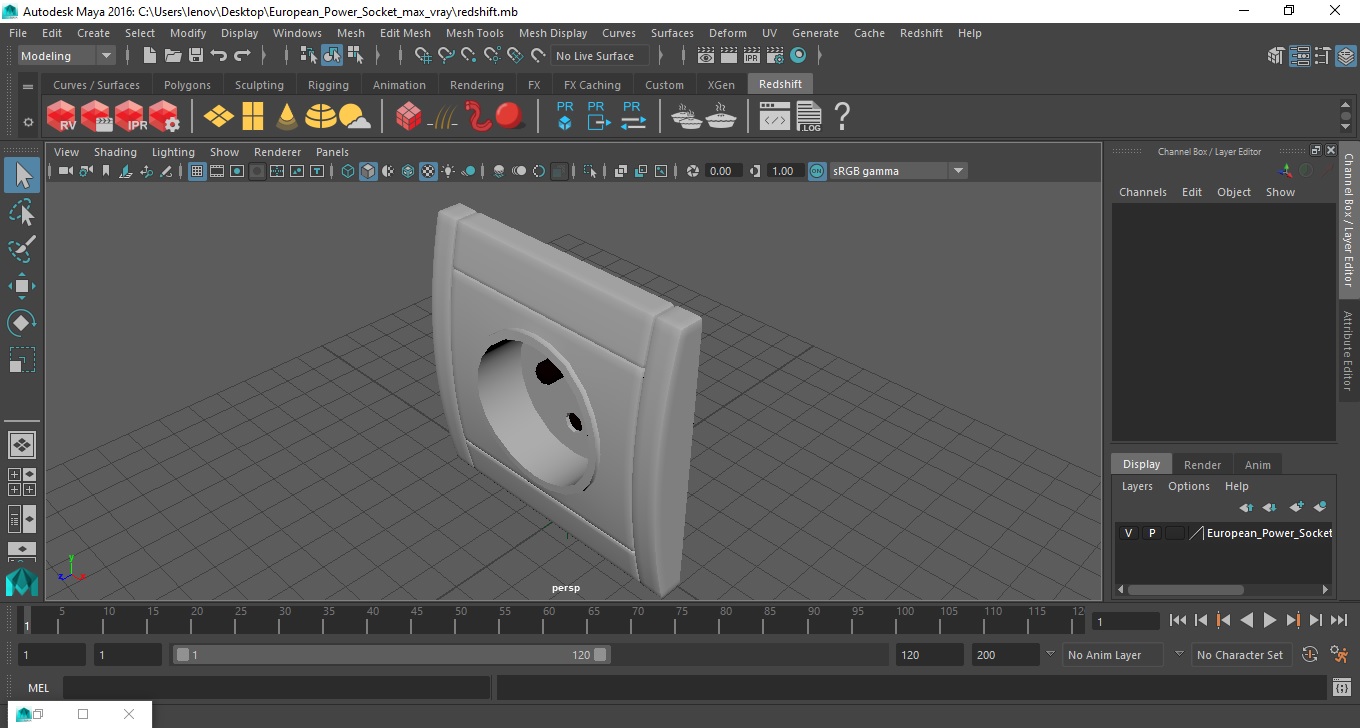Toggle viewport grid display icon
This screenshot has width=1360, height=728.
tap(197, 171)
